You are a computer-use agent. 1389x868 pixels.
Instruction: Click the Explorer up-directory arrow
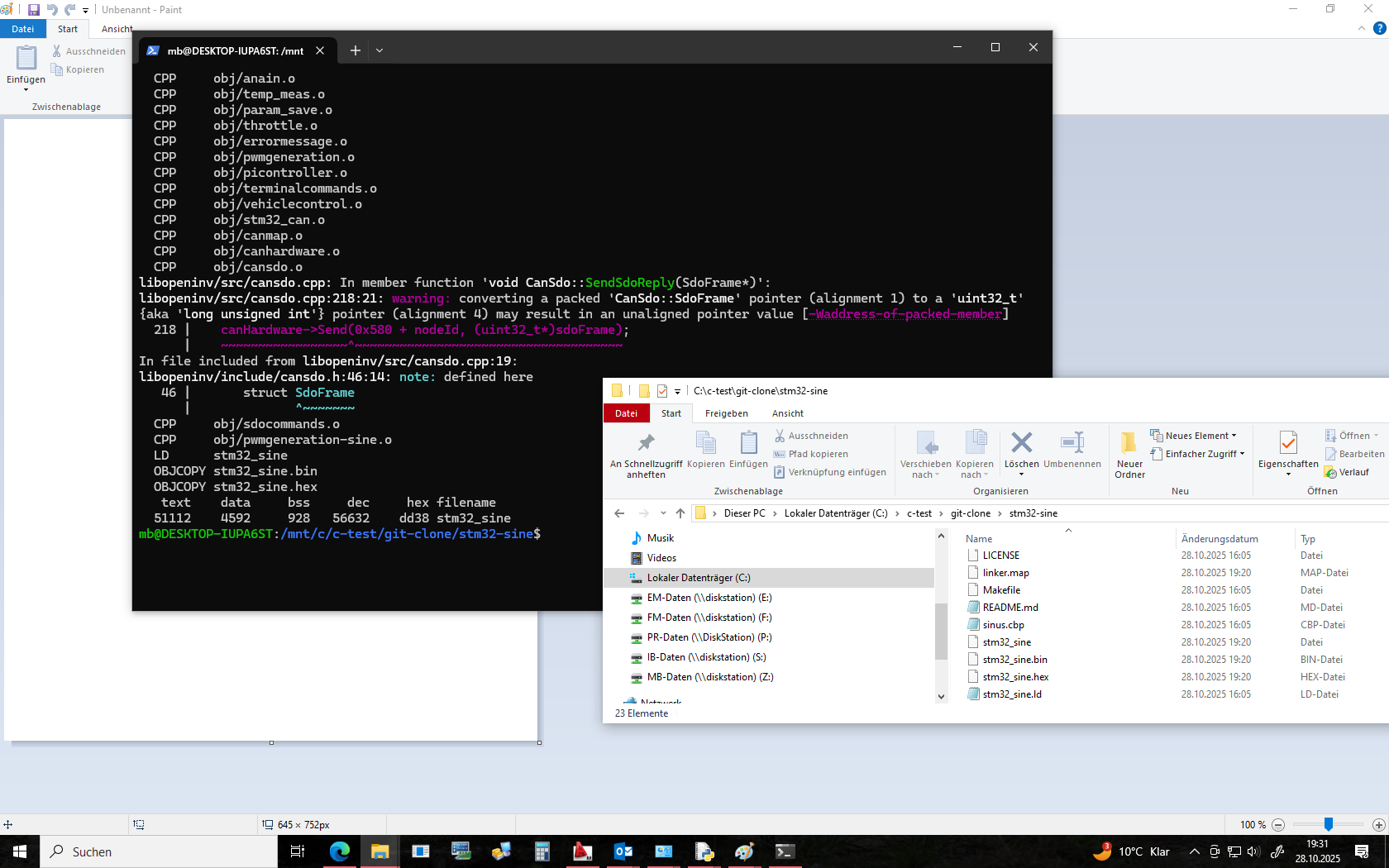pos(680,513)
